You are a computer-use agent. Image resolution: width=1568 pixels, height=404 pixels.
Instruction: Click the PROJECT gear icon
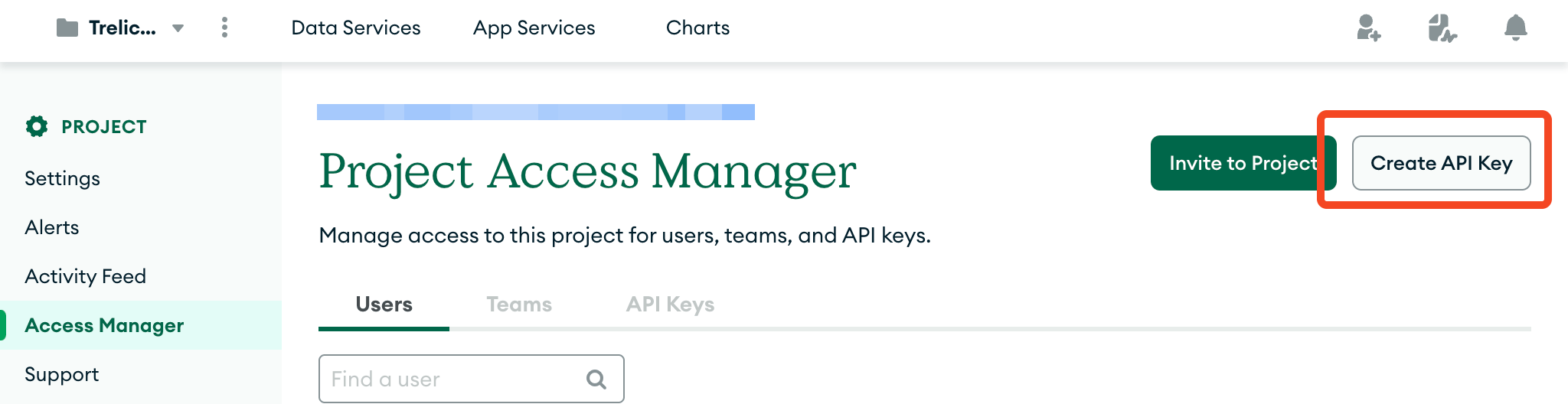(x=37, y=126)
